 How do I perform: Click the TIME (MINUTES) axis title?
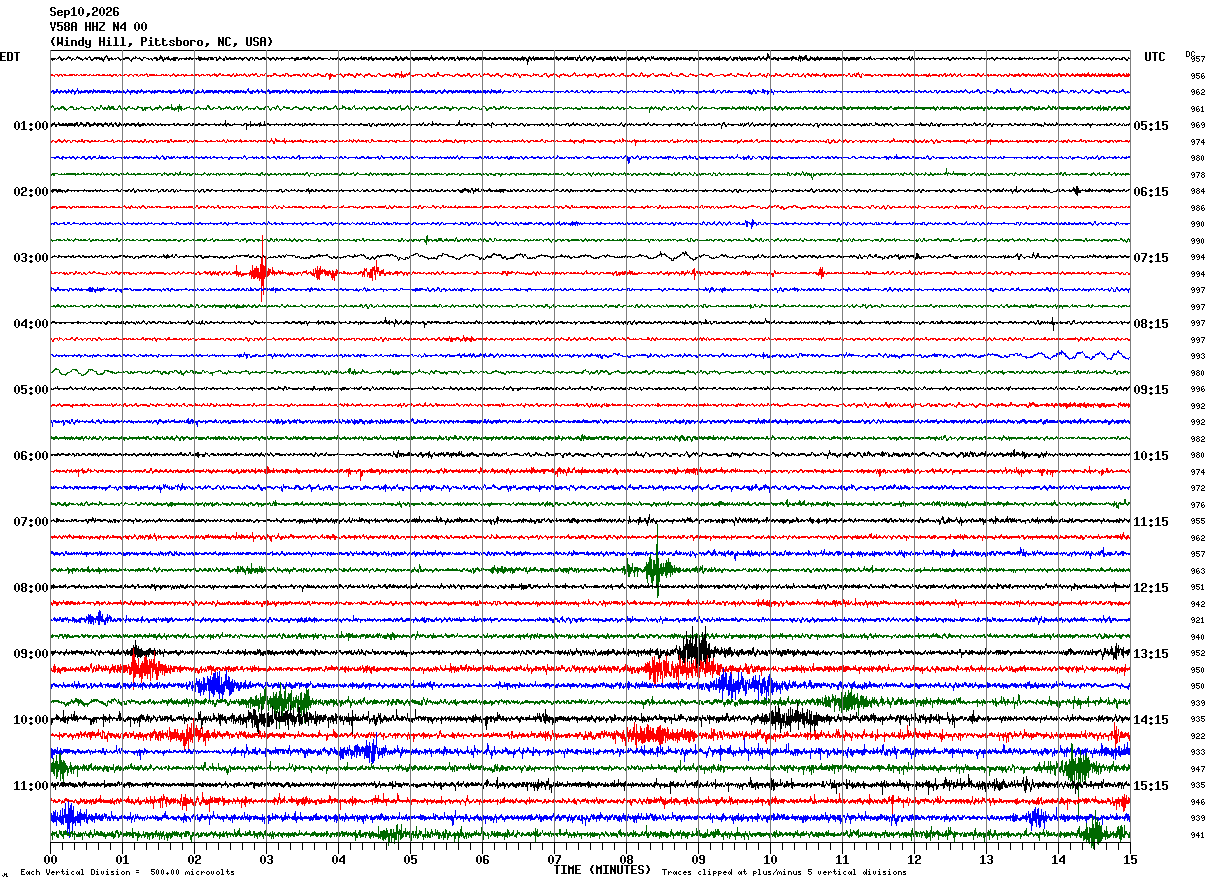point(602,870)
